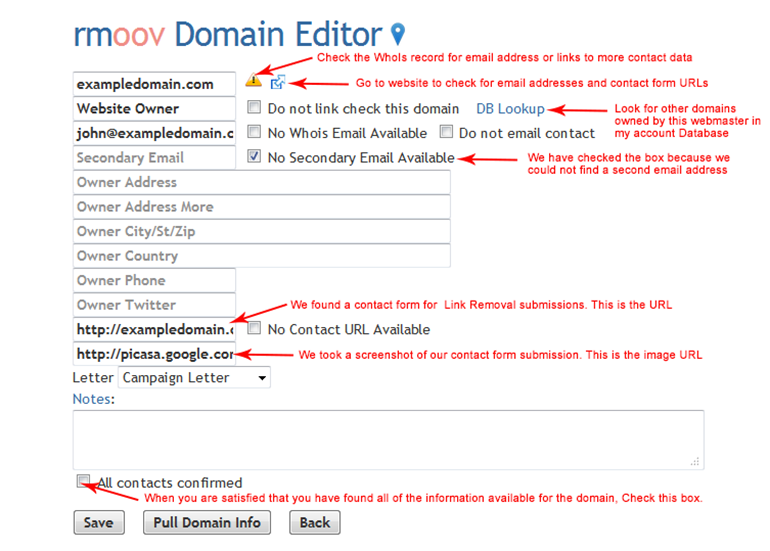
Task: Click the yellow Whois warning triangle icon
Action: 253,81
